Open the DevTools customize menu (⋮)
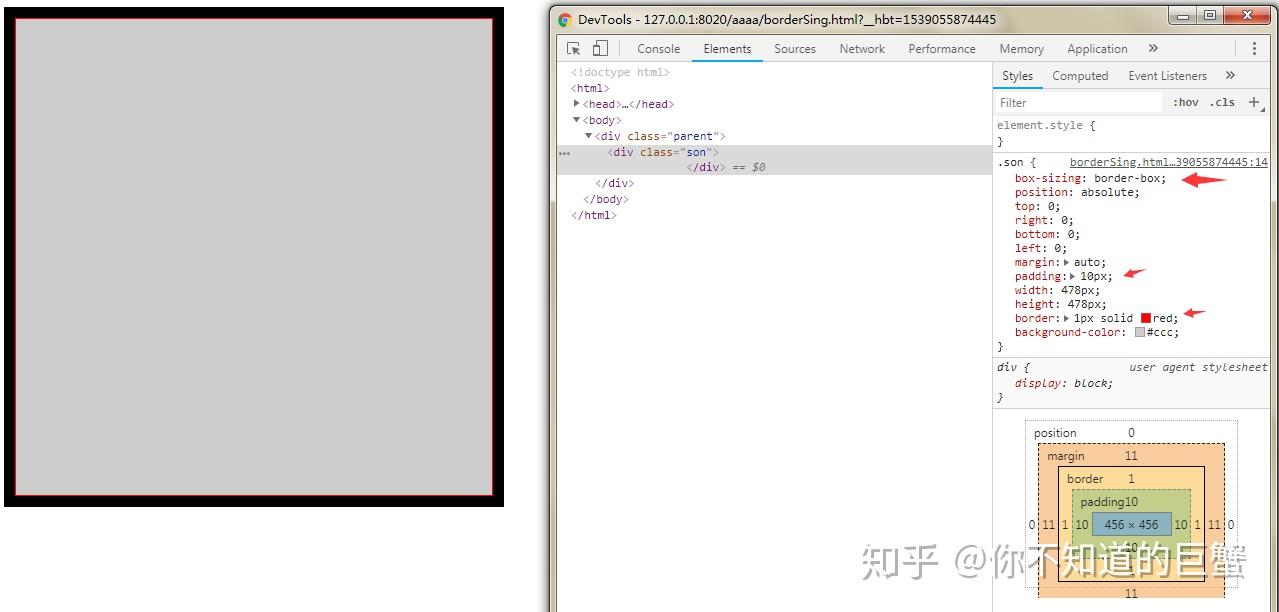 (x=1255, y=47)
